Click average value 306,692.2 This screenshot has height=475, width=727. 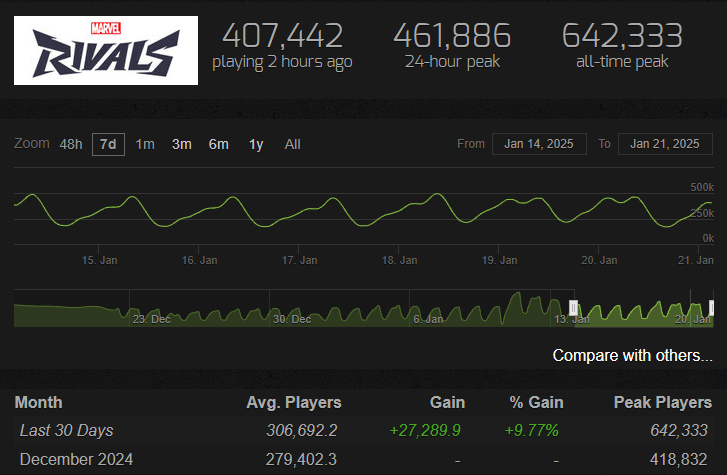(302, 430)
